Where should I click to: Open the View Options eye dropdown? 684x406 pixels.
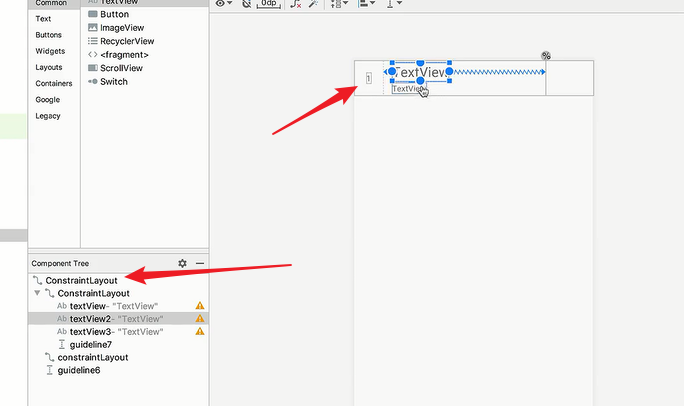coord(224,3)
